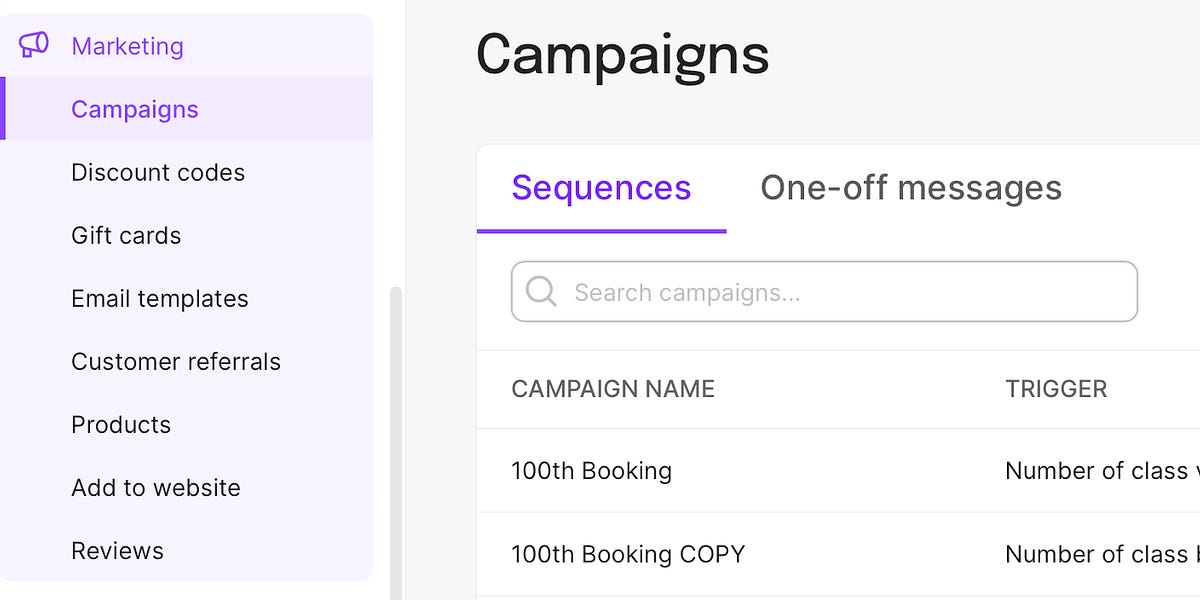This screenshot has width=1200, height=600.
Task: Select the Sequences tab
Action: (600, 187)
